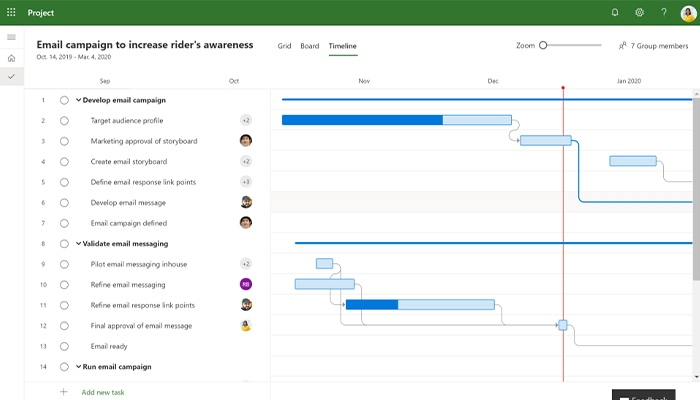Open the Feedback button
The width and height of the screenshot is (700, 400).
point(644,395)
